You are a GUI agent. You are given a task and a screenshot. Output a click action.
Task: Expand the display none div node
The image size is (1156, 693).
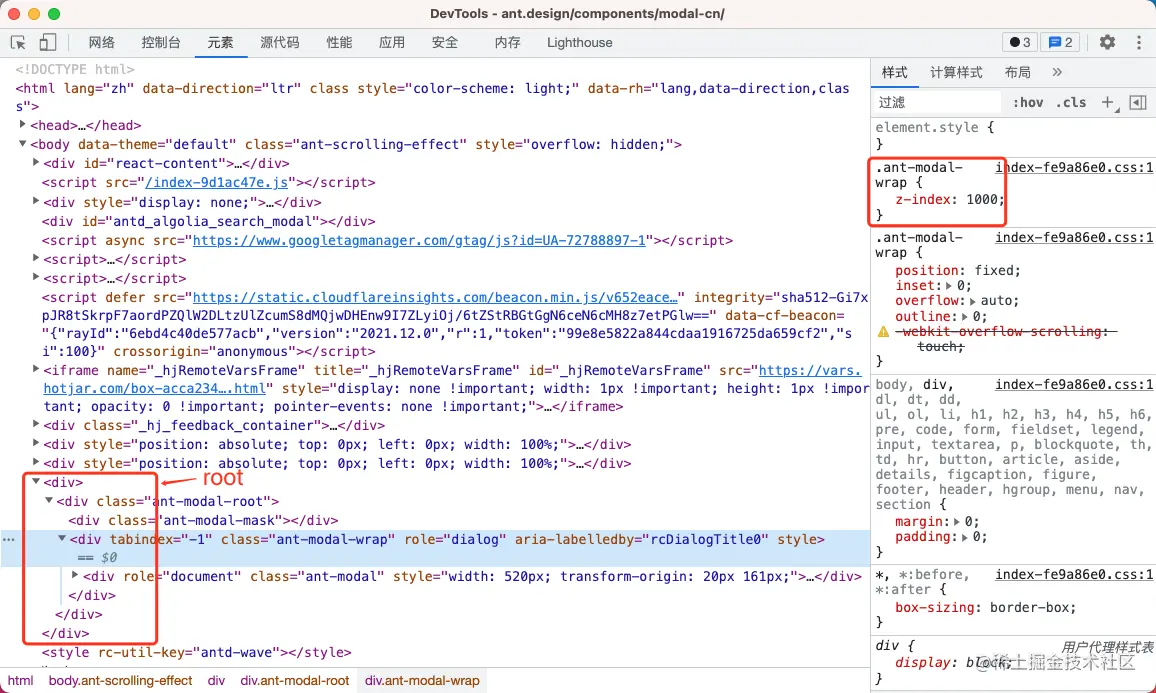36,201
